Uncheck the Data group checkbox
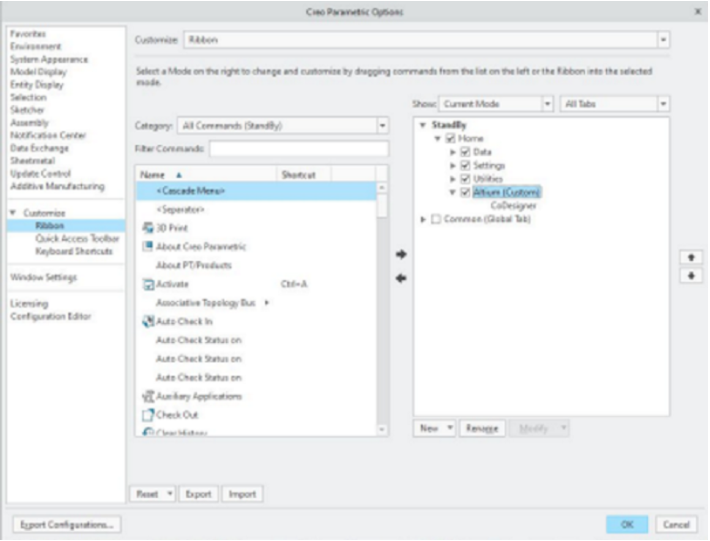Image resolution: width=710 pixels, height=541 pixels. [x=465, y=152]
